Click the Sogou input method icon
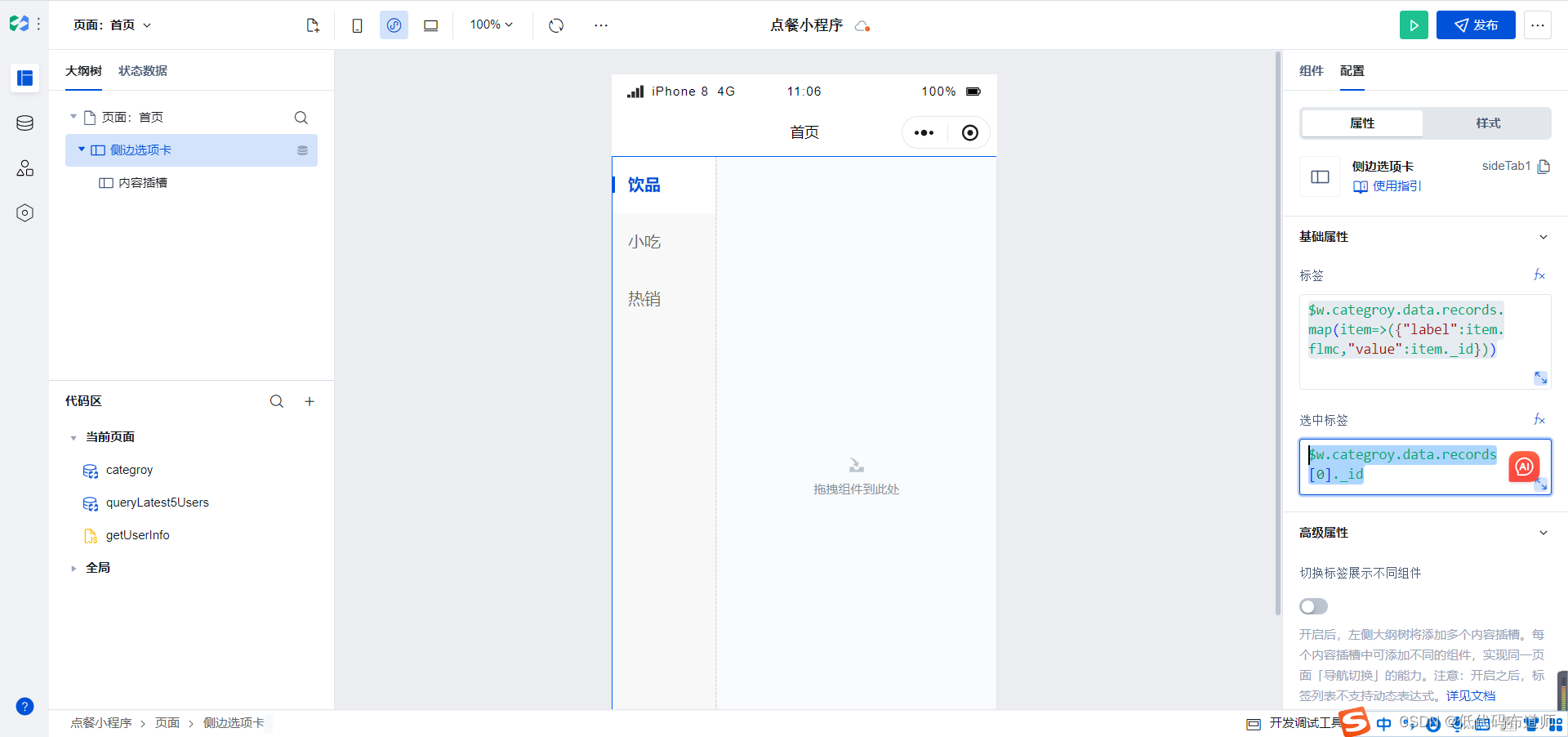Viewport: 1568px width, 737px height. tap(1356, 723)
